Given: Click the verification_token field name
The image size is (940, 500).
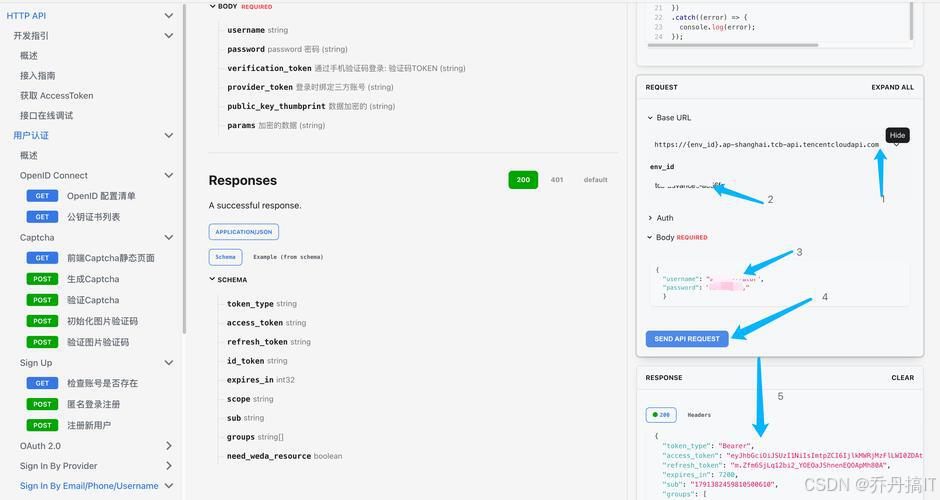Looking at the screenshot, I should (x=269, y=68).
